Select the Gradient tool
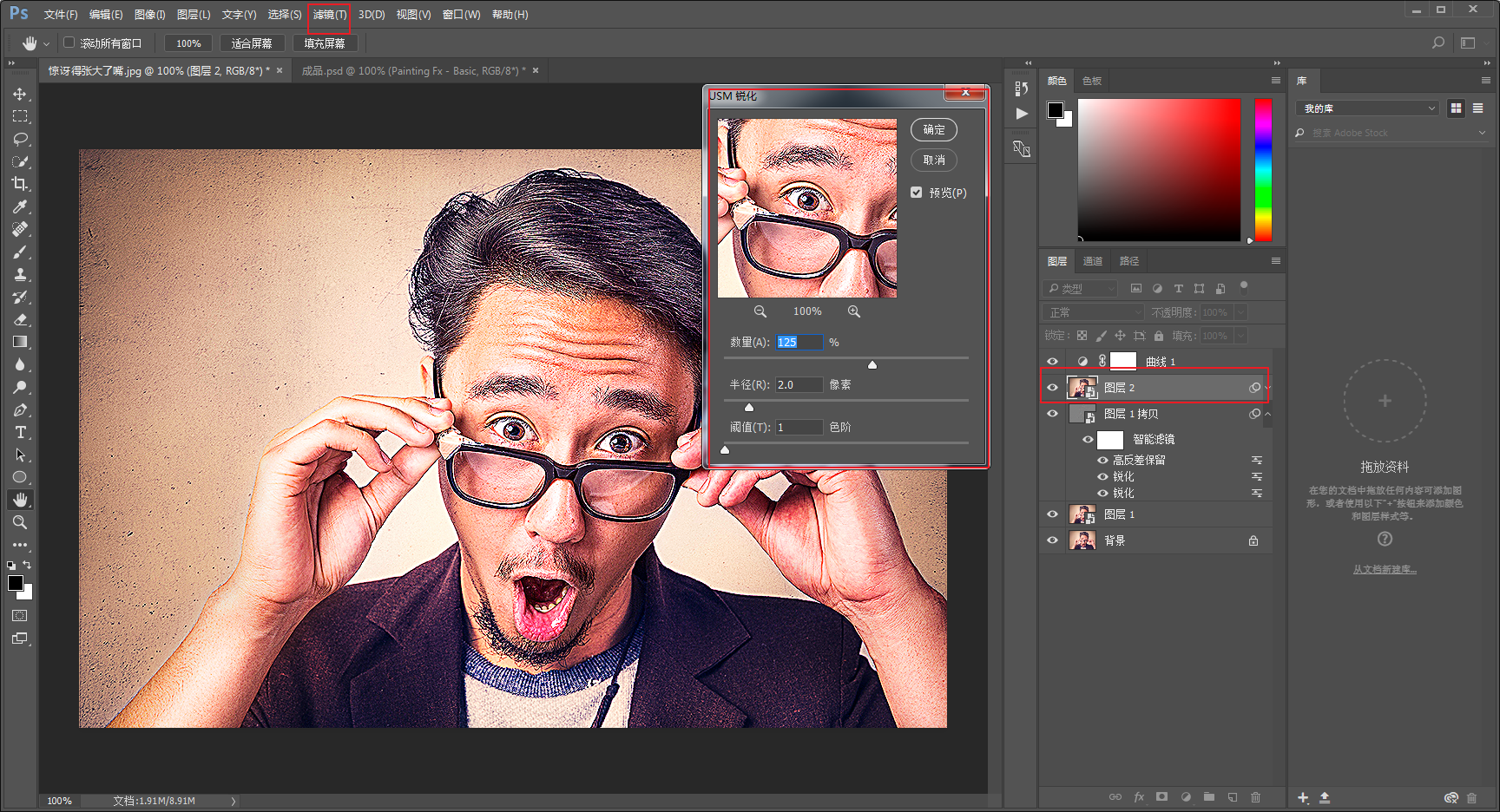1500x812 pixels. pyautogui.click(x=20, y=342)
